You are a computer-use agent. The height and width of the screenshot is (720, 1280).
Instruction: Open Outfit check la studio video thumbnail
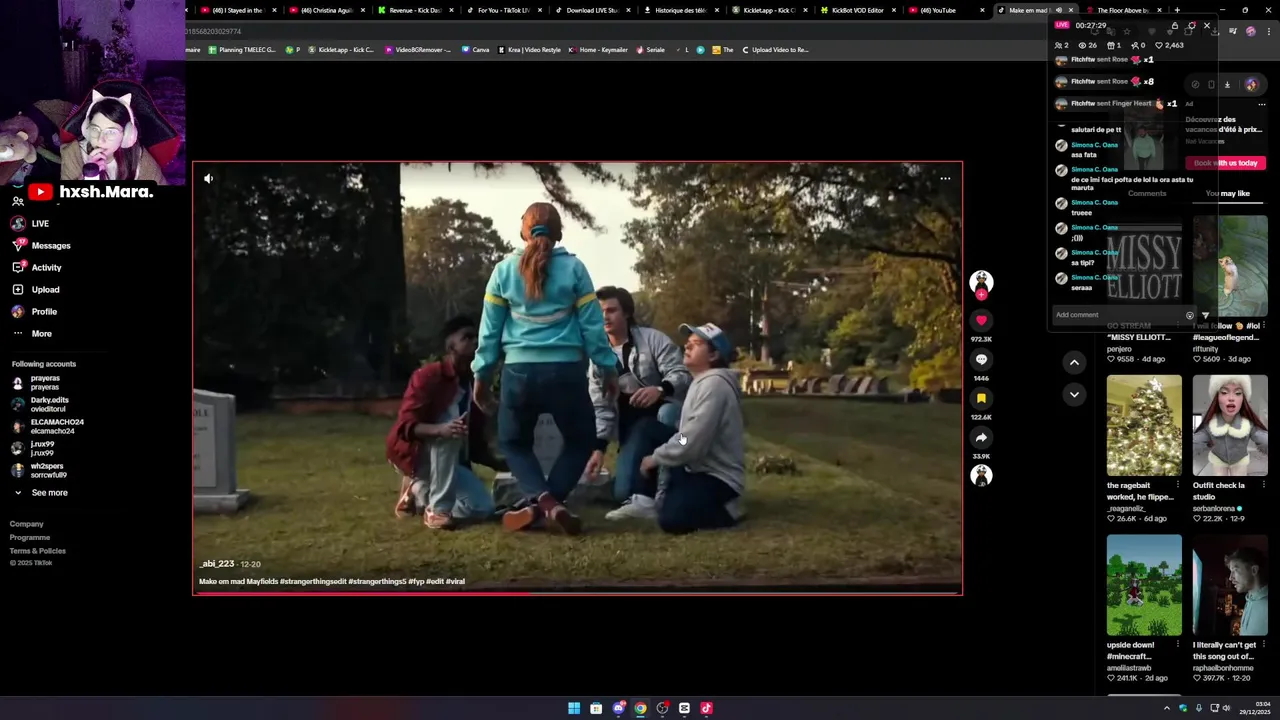1230,425
